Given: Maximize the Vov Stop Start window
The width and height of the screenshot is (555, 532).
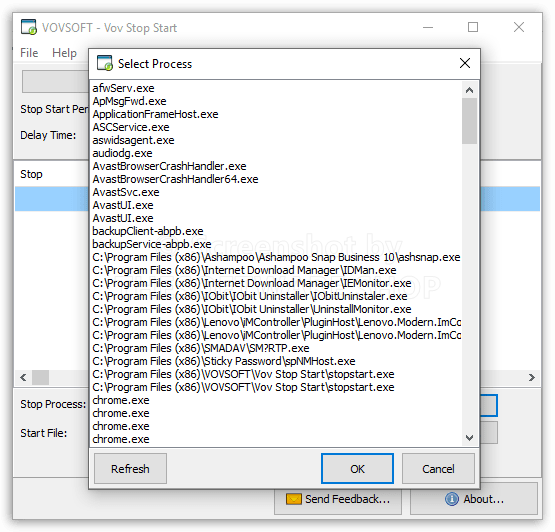Looking at the screenshot, I should (x=473, y=27).
